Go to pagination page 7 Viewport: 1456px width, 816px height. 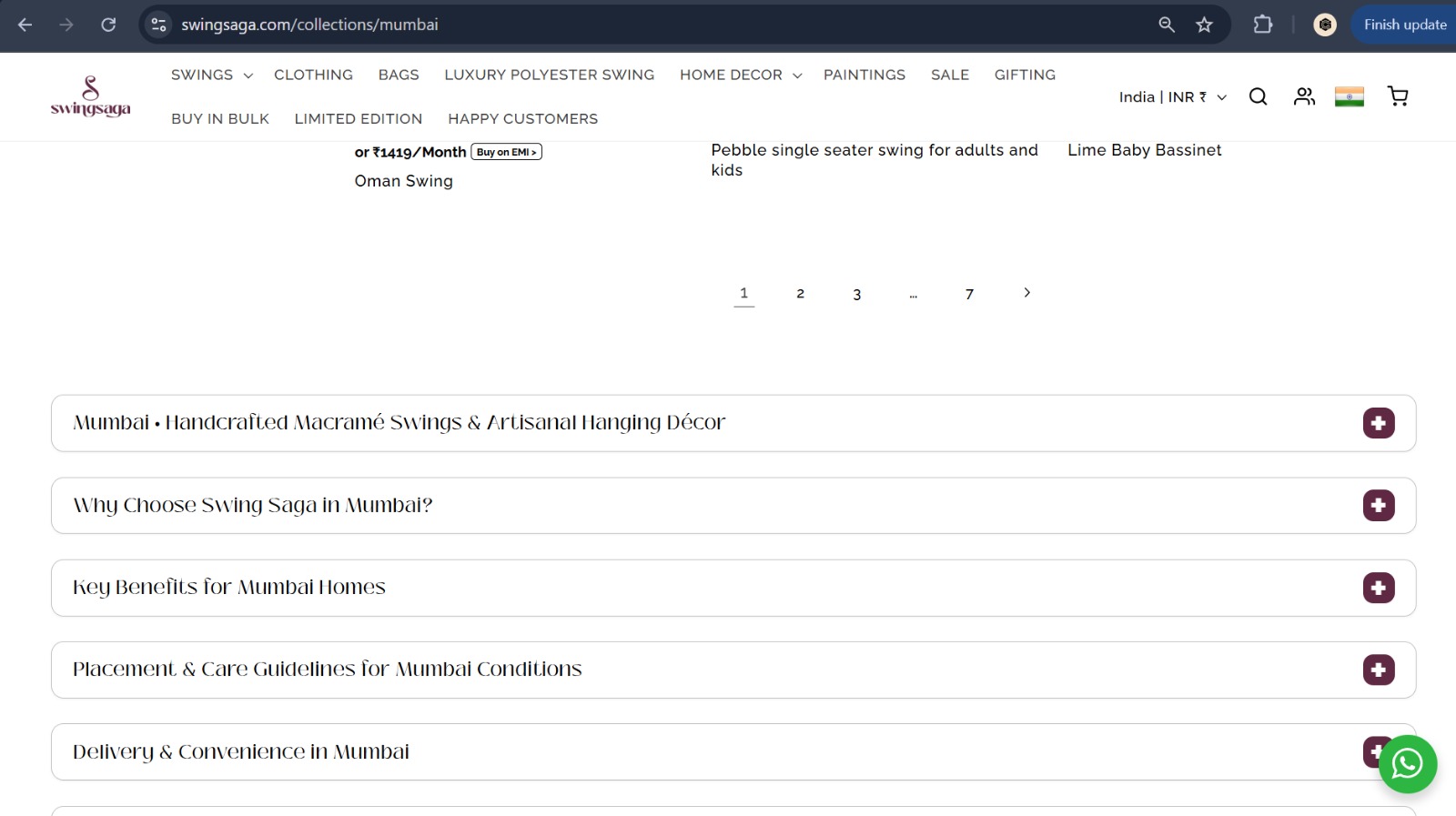[970, 294]
